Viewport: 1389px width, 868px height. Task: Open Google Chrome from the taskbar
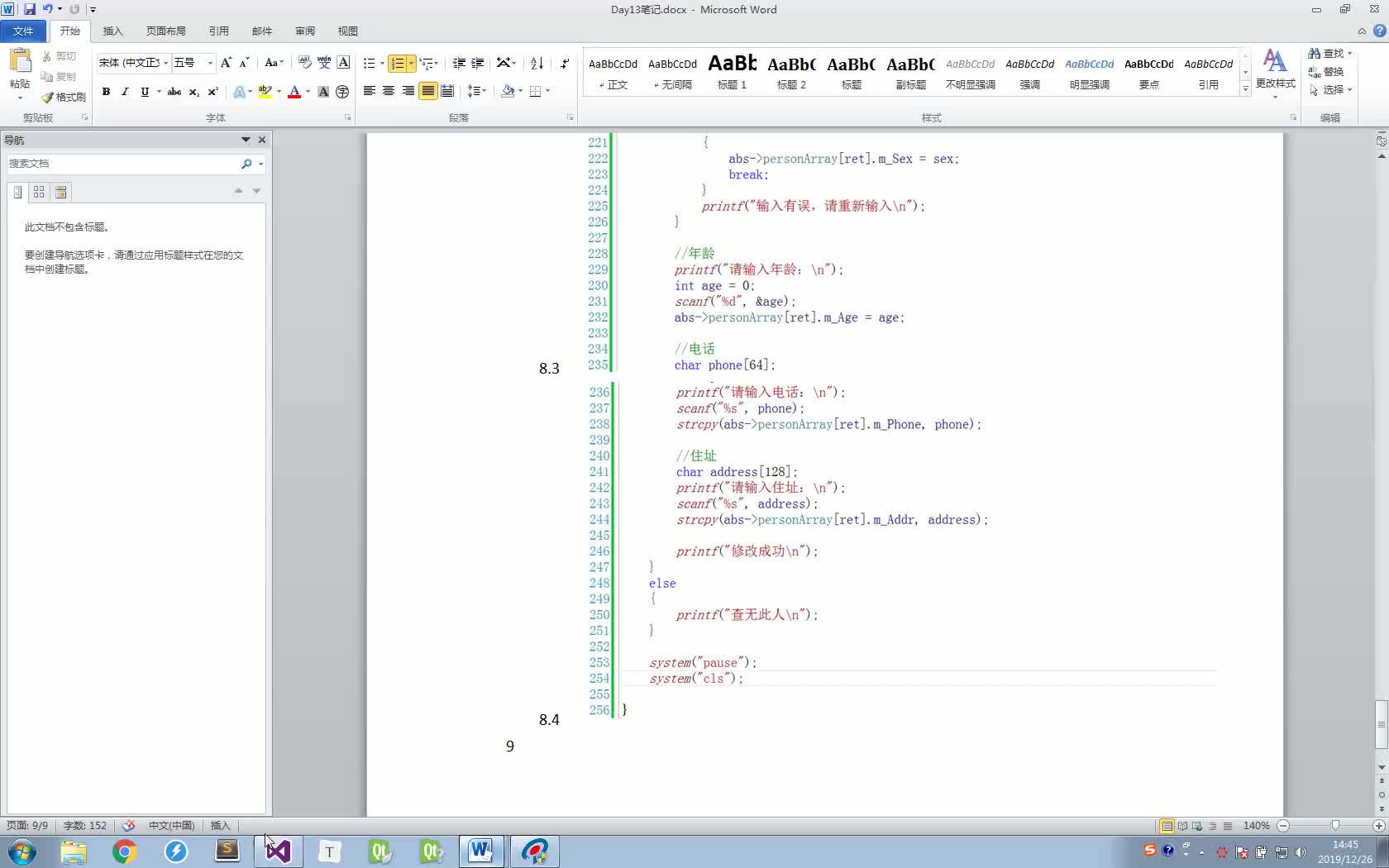(x=124, y=851)
